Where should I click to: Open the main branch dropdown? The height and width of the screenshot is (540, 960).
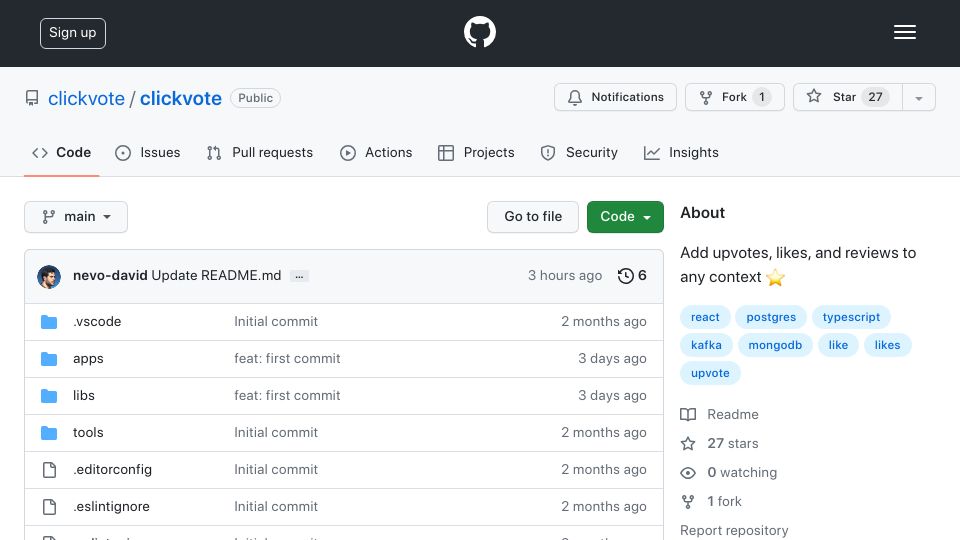[76, 217]
